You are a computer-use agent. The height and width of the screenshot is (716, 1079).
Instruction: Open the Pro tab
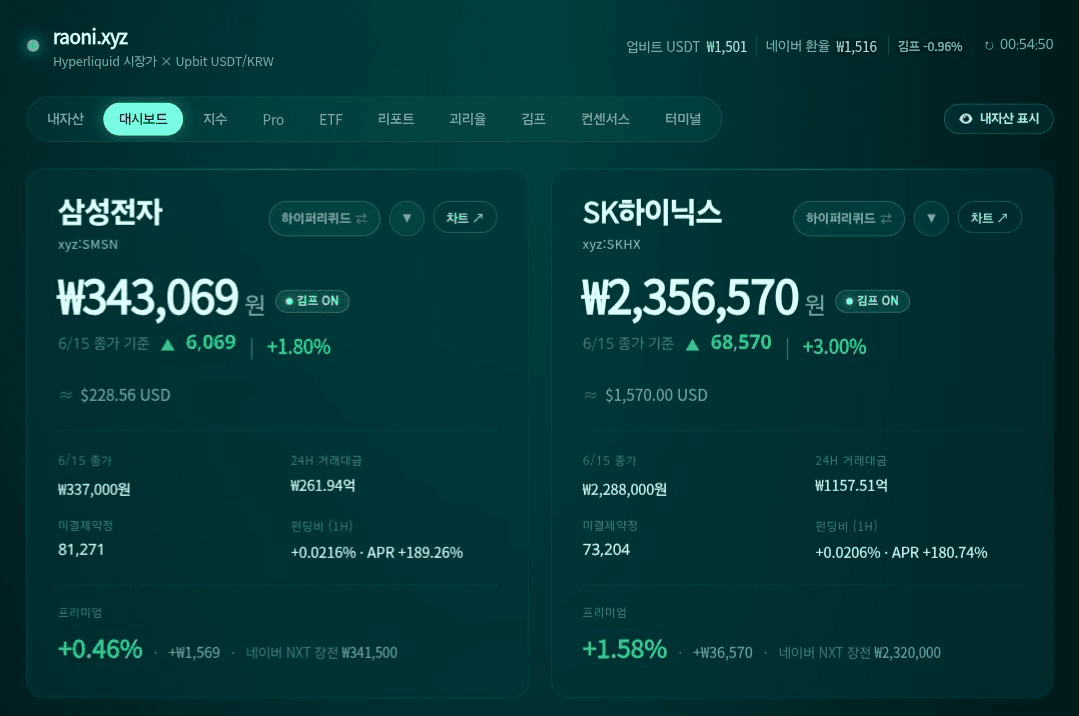273,120
